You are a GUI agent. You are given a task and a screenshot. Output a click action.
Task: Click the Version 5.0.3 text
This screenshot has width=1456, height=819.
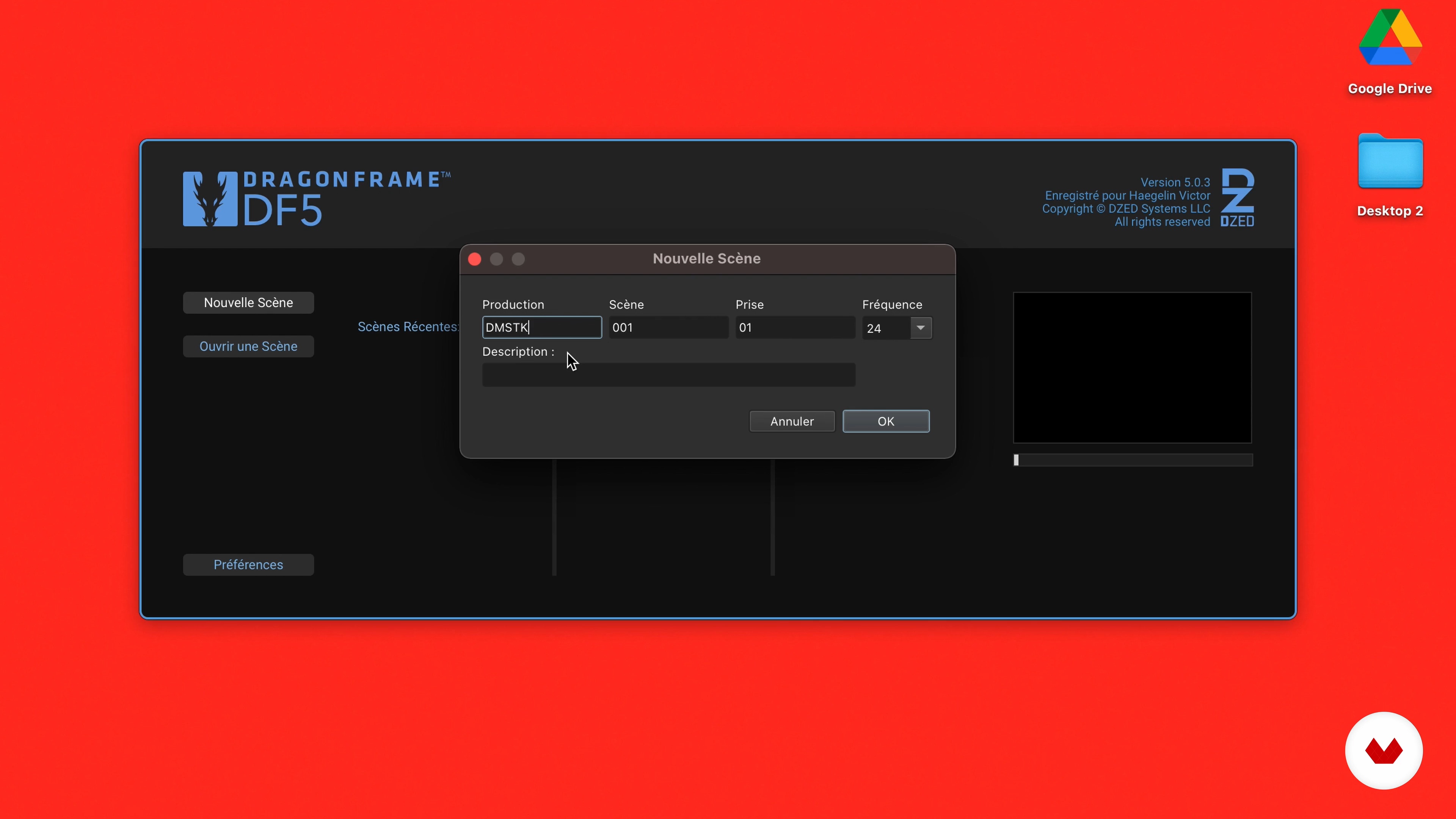1175,182
